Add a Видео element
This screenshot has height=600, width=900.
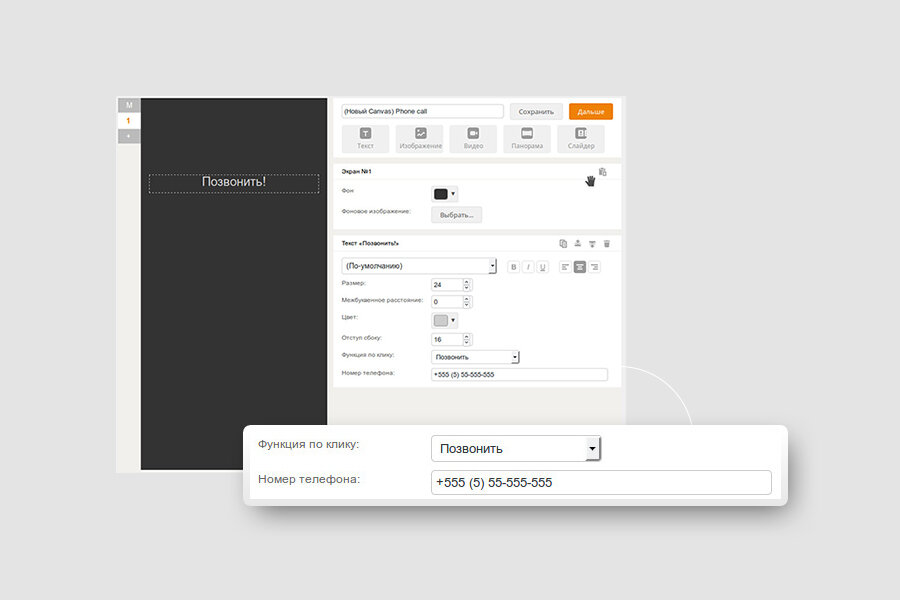[472, 139]
